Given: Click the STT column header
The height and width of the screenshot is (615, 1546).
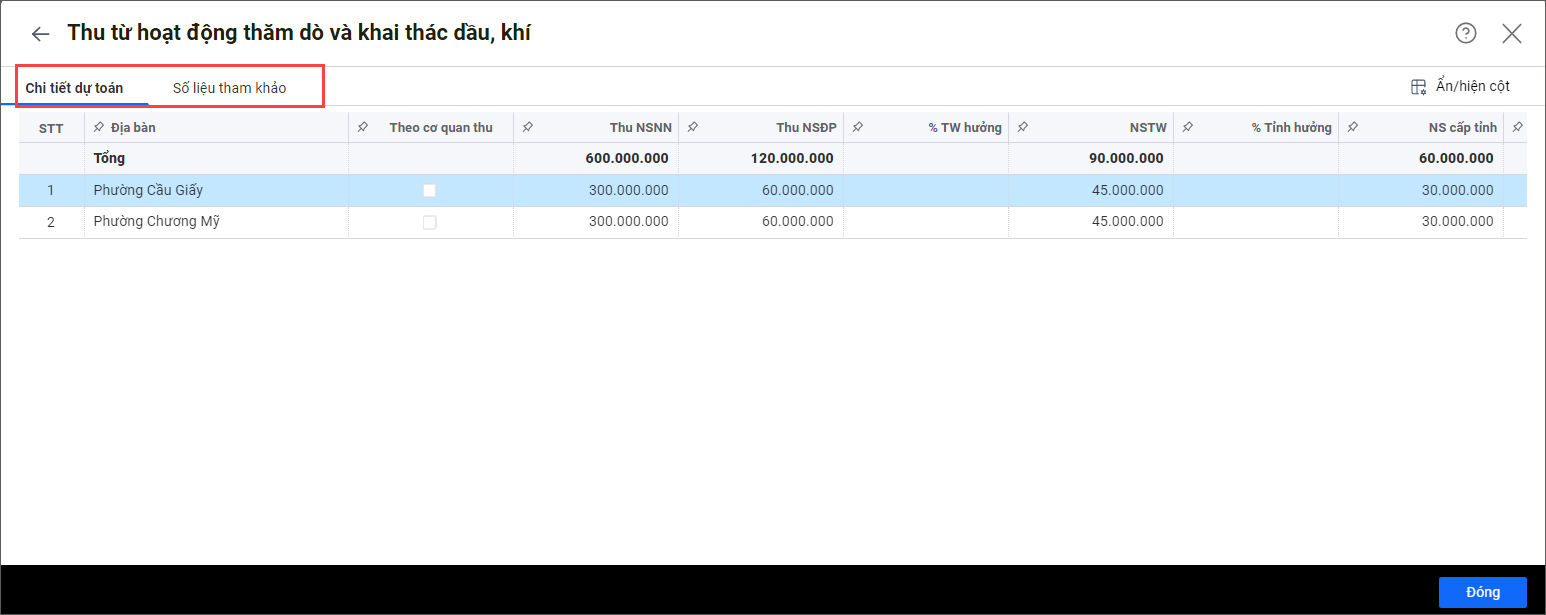Looking at the screenshot, I should (51, 128).
